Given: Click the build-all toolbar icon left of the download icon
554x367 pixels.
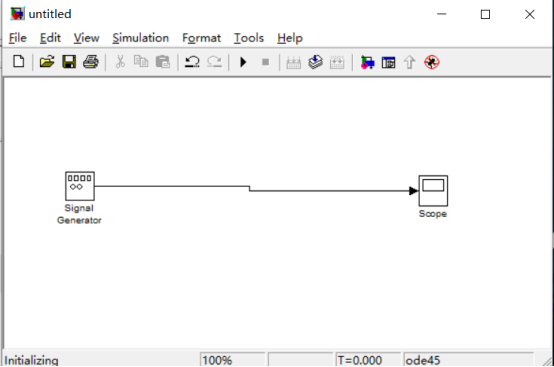Looking at the screenshot, I should (x=294, y=62).
